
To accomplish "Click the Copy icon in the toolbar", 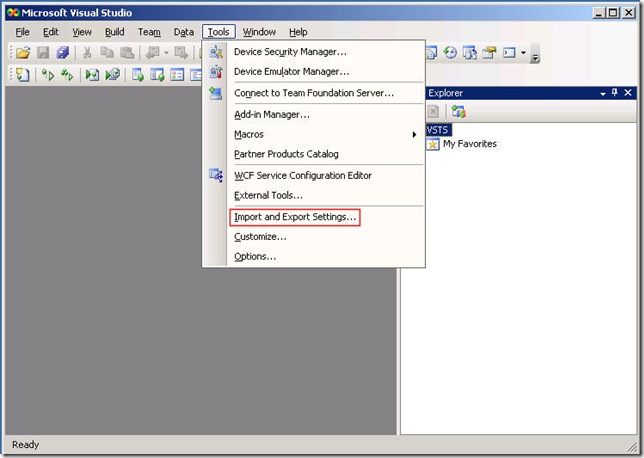I will [x=107, y=53].
